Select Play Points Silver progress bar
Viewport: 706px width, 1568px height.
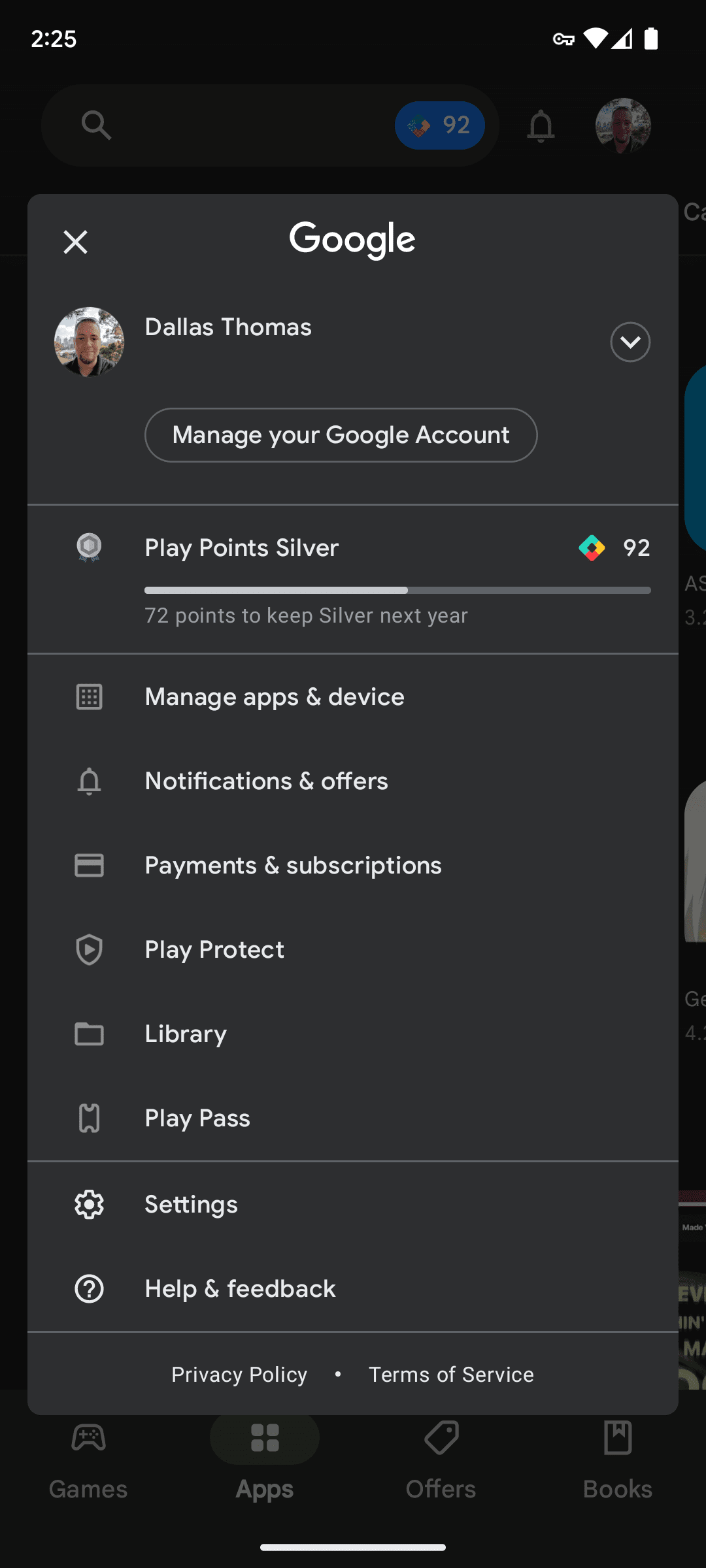coord(397,591)
